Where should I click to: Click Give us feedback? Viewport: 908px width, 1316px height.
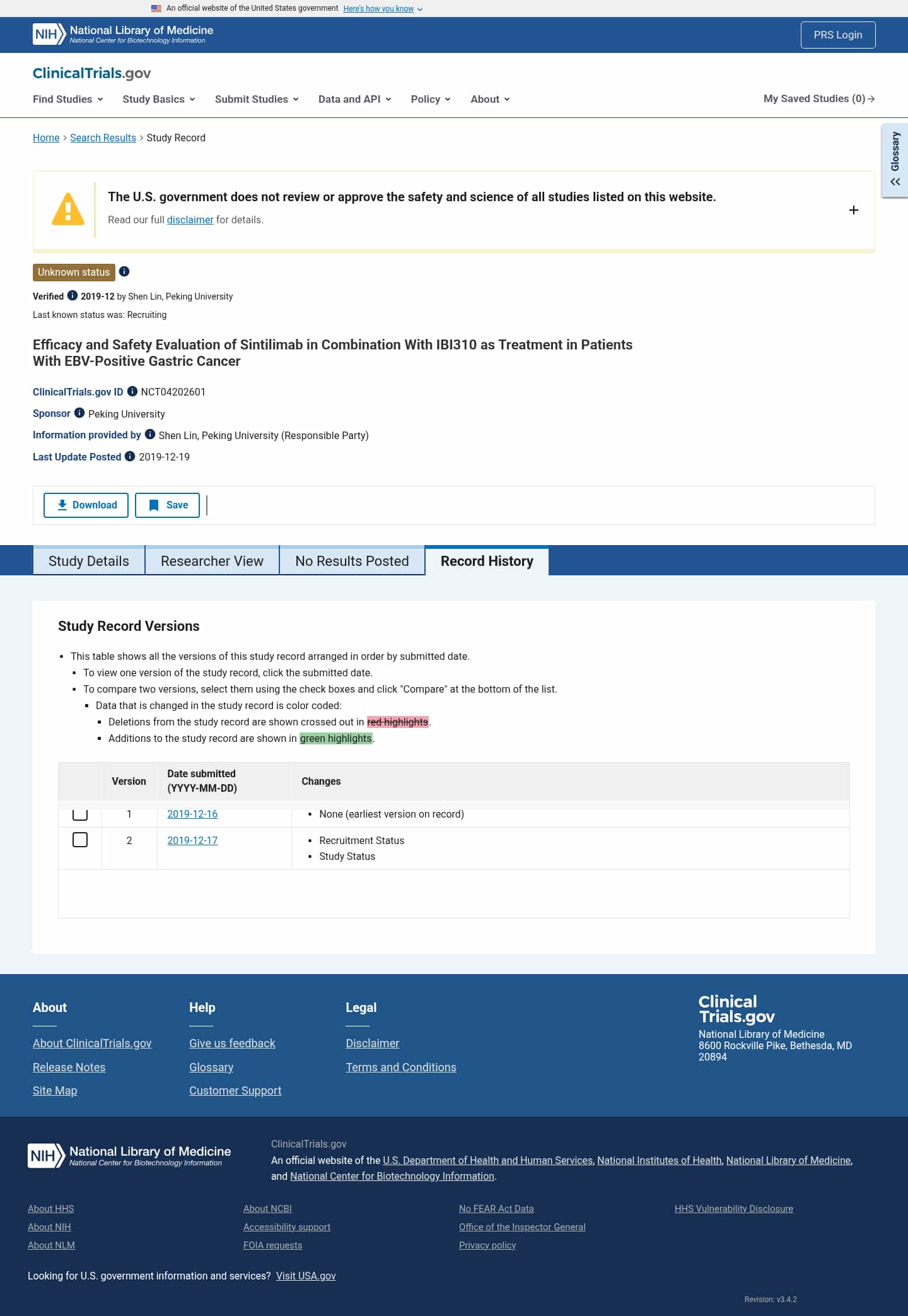(232, 1043)
